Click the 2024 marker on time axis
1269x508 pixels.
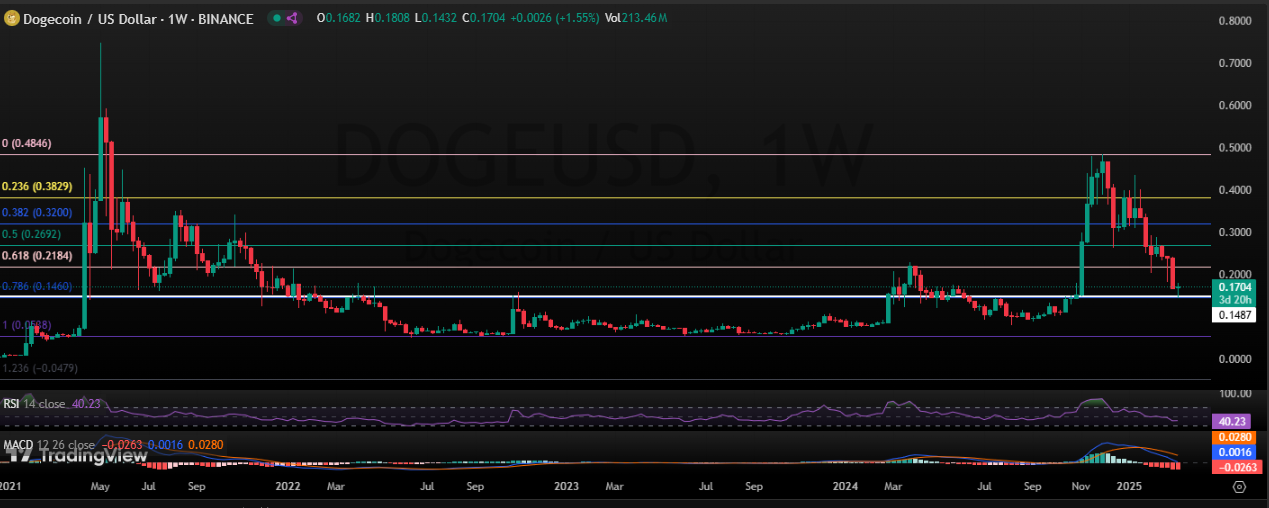(x=845, y=486)
